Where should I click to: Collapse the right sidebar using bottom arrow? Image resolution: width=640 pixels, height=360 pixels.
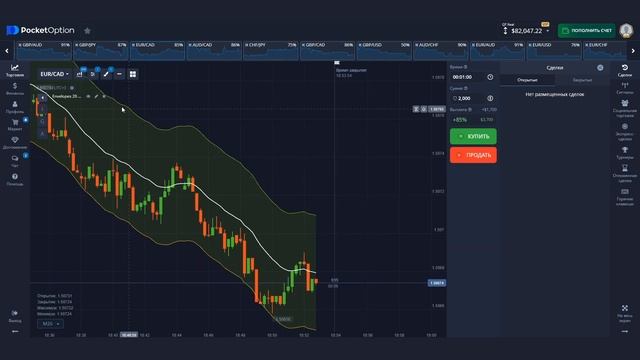coord(624,331)
